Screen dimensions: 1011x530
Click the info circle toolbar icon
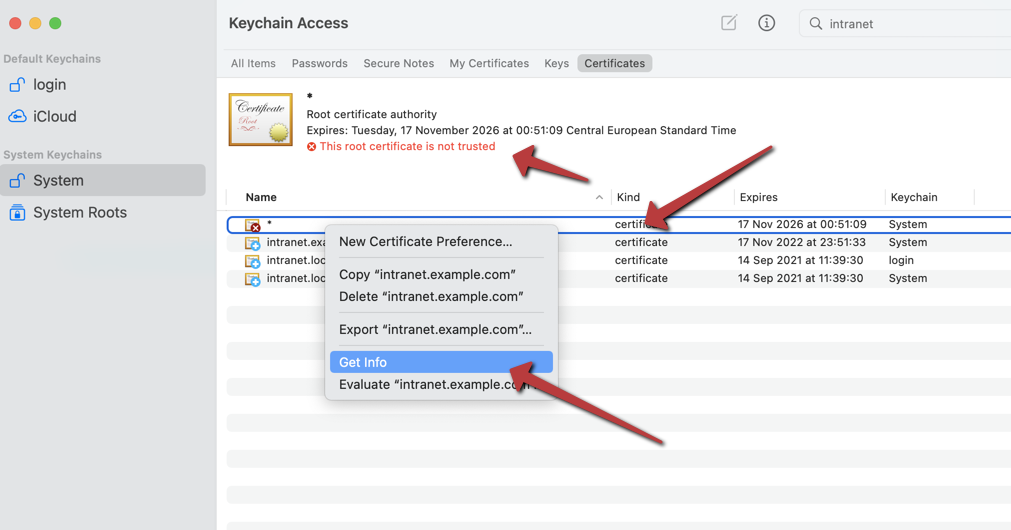point(766,23)
